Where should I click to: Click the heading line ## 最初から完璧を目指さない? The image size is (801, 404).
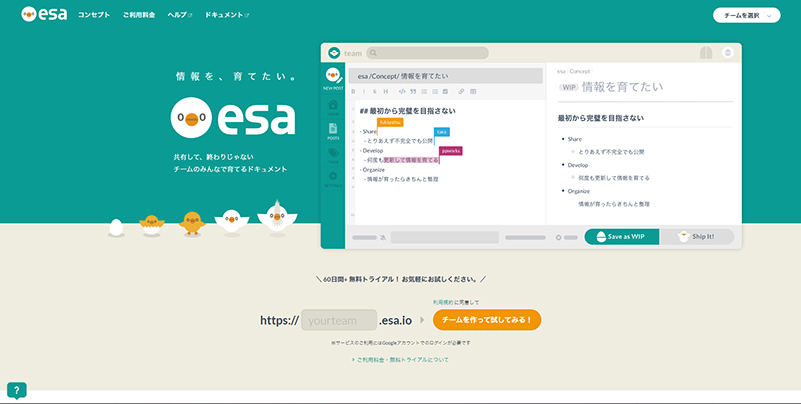click(408, 110)
